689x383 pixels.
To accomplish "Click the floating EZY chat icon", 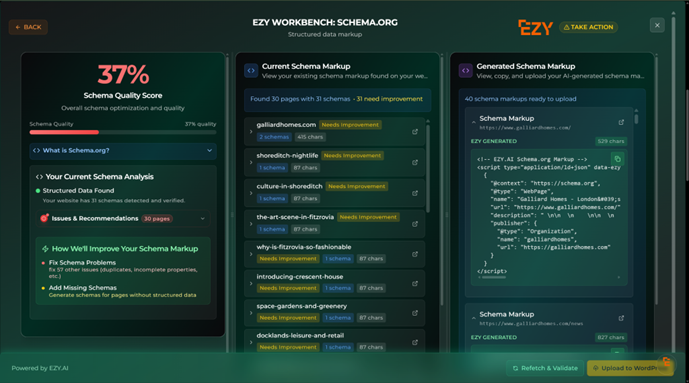I will click(x=666, y=361).
